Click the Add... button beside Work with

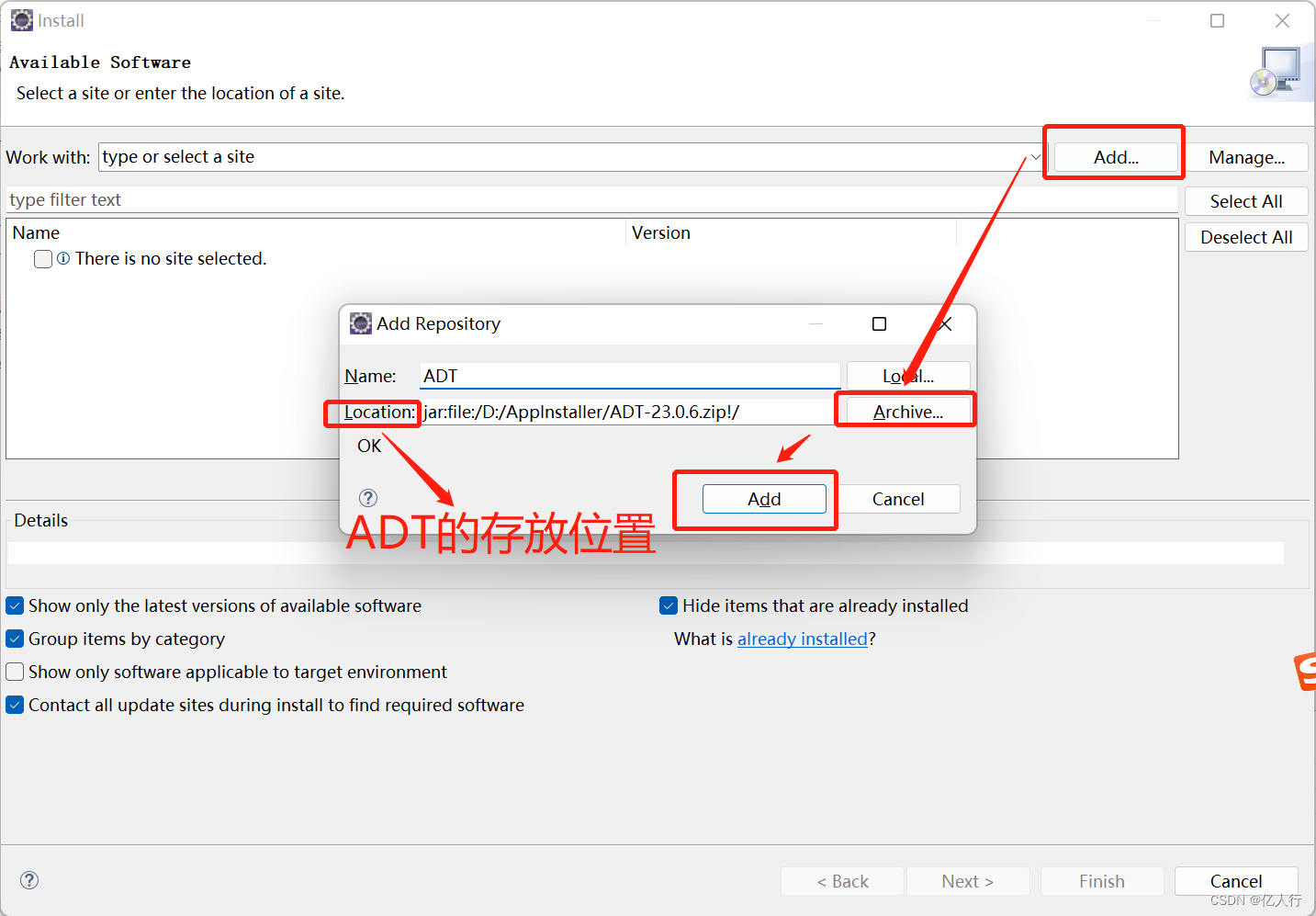click(1116, 157)
